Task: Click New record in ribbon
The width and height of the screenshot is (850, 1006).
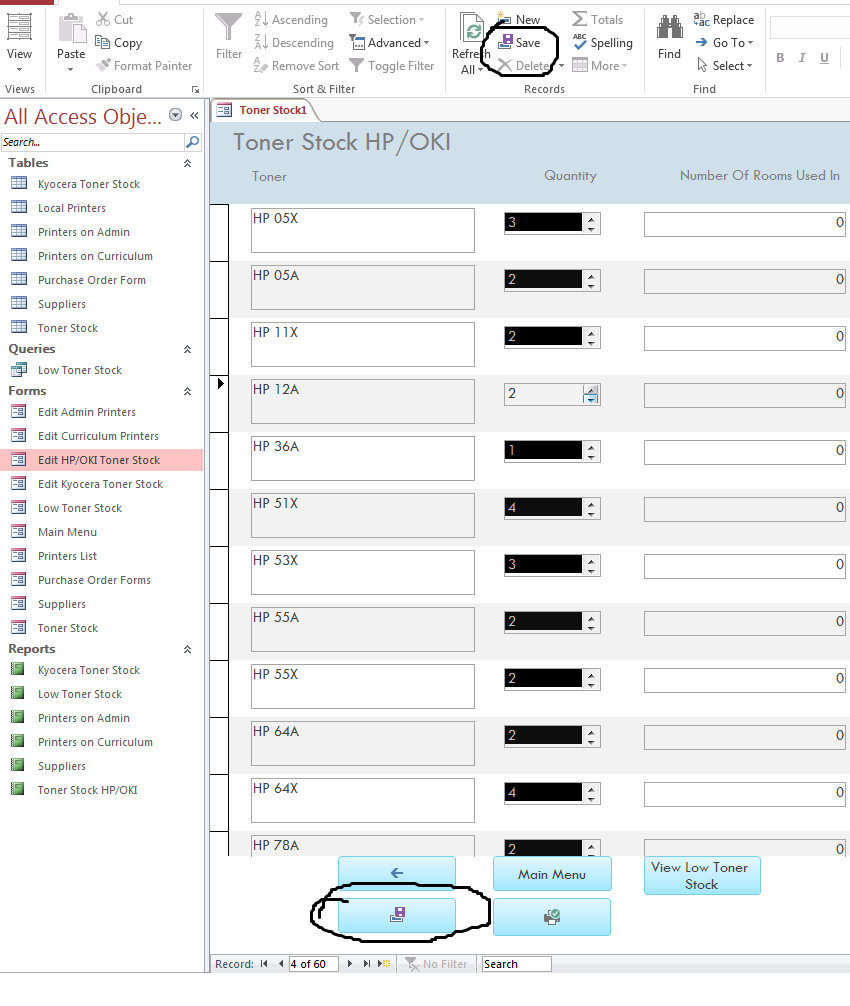Action: pos(520,19)
